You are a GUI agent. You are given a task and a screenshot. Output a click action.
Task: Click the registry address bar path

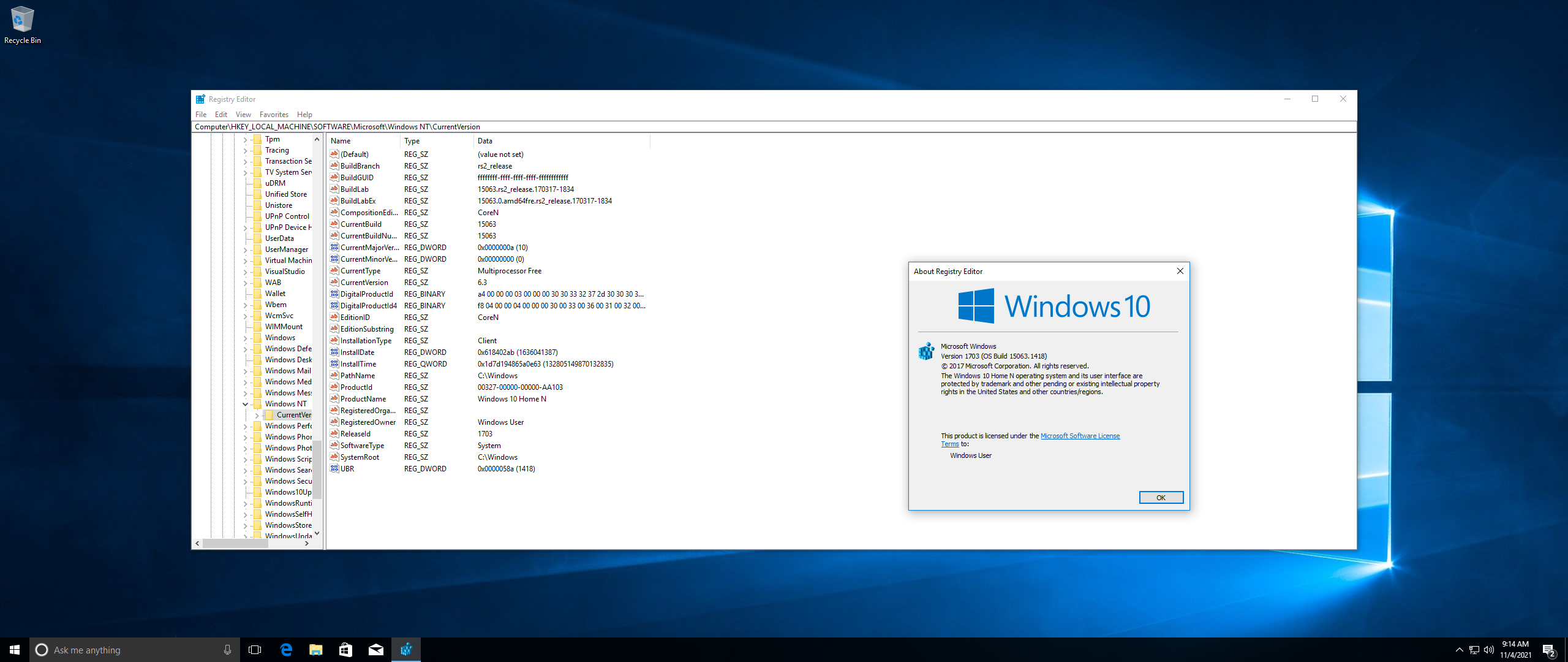click(774, 127)
